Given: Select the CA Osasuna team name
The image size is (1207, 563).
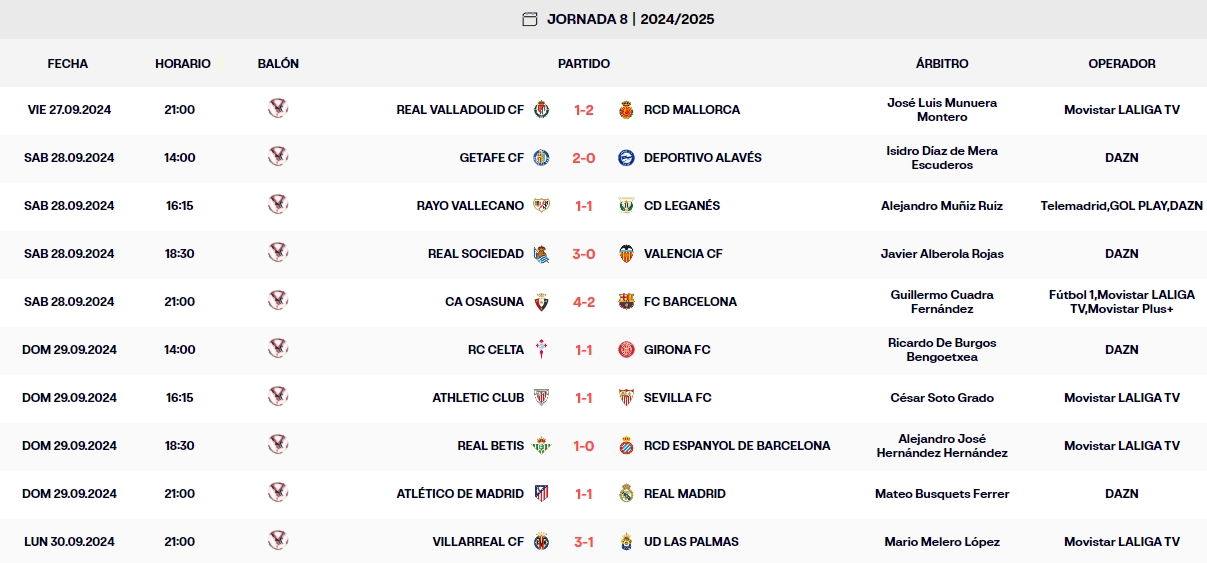Looking at the screenshot, I should pyautogui.click(x=484, y=302).
